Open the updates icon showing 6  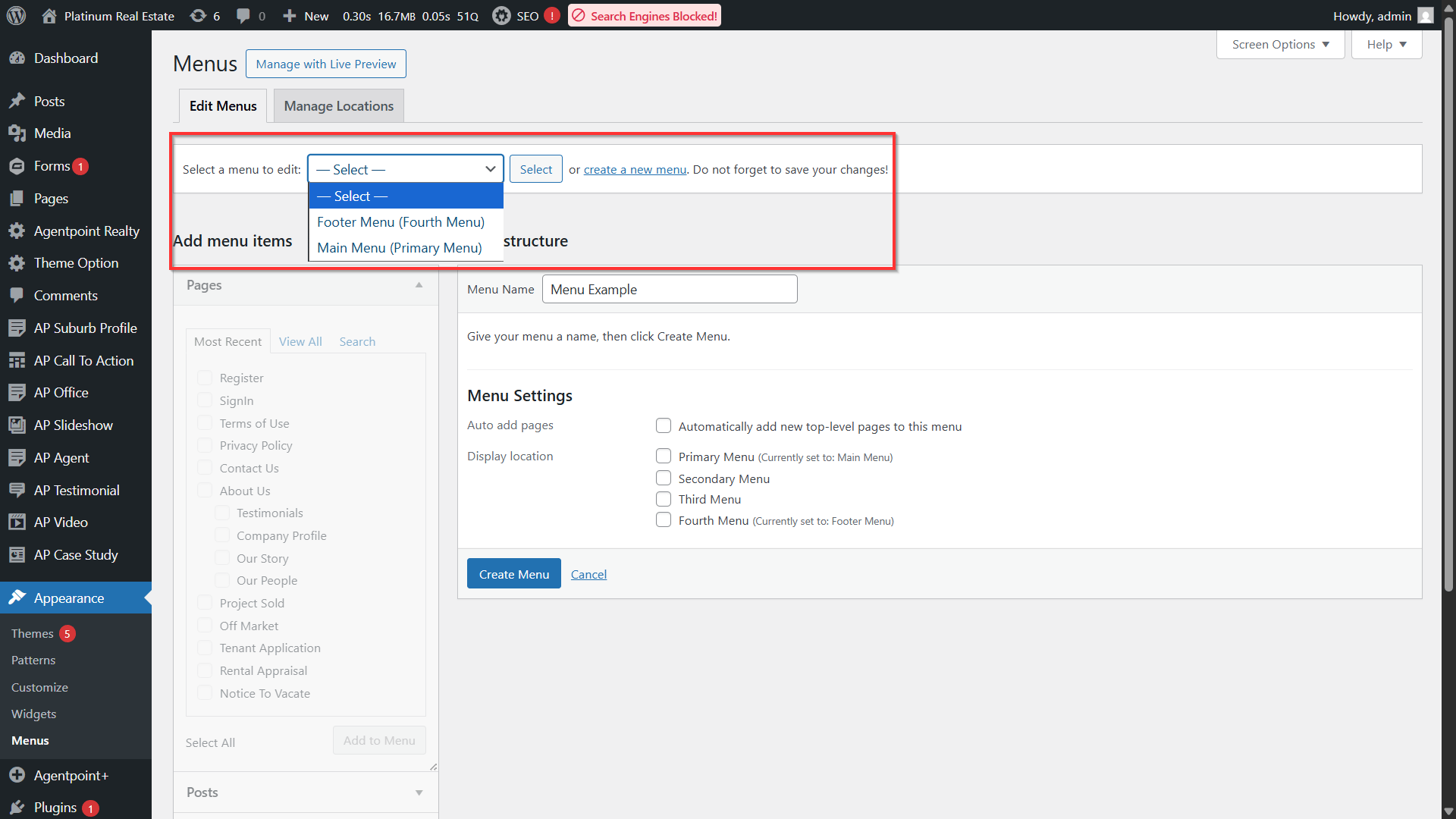[198, 16]
